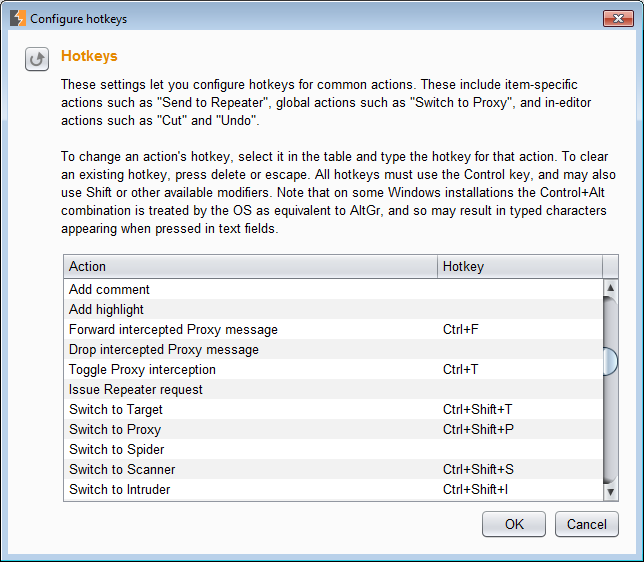Select the Issue Repeater request row
Viewport: 644px width, 562px height.
(x=334, y=389)
